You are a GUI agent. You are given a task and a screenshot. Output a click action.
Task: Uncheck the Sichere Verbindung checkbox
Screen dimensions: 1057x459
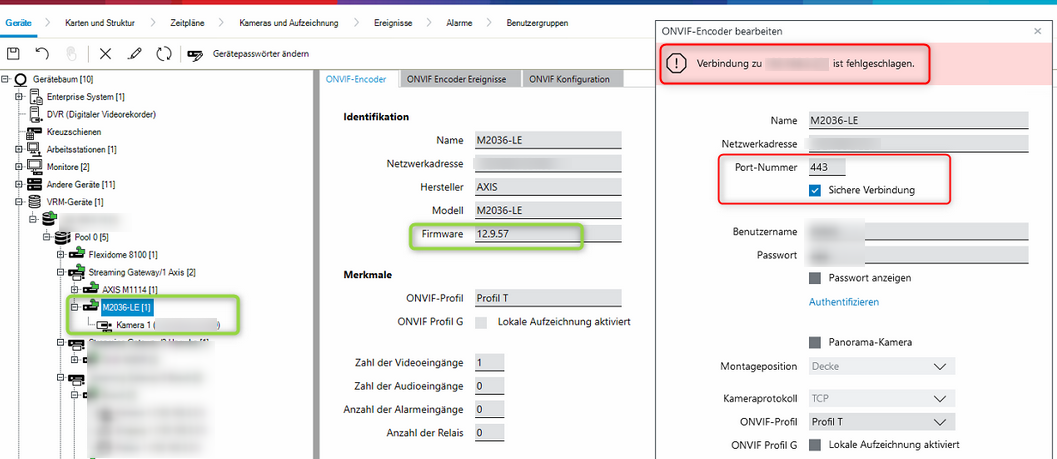point(815,190)
